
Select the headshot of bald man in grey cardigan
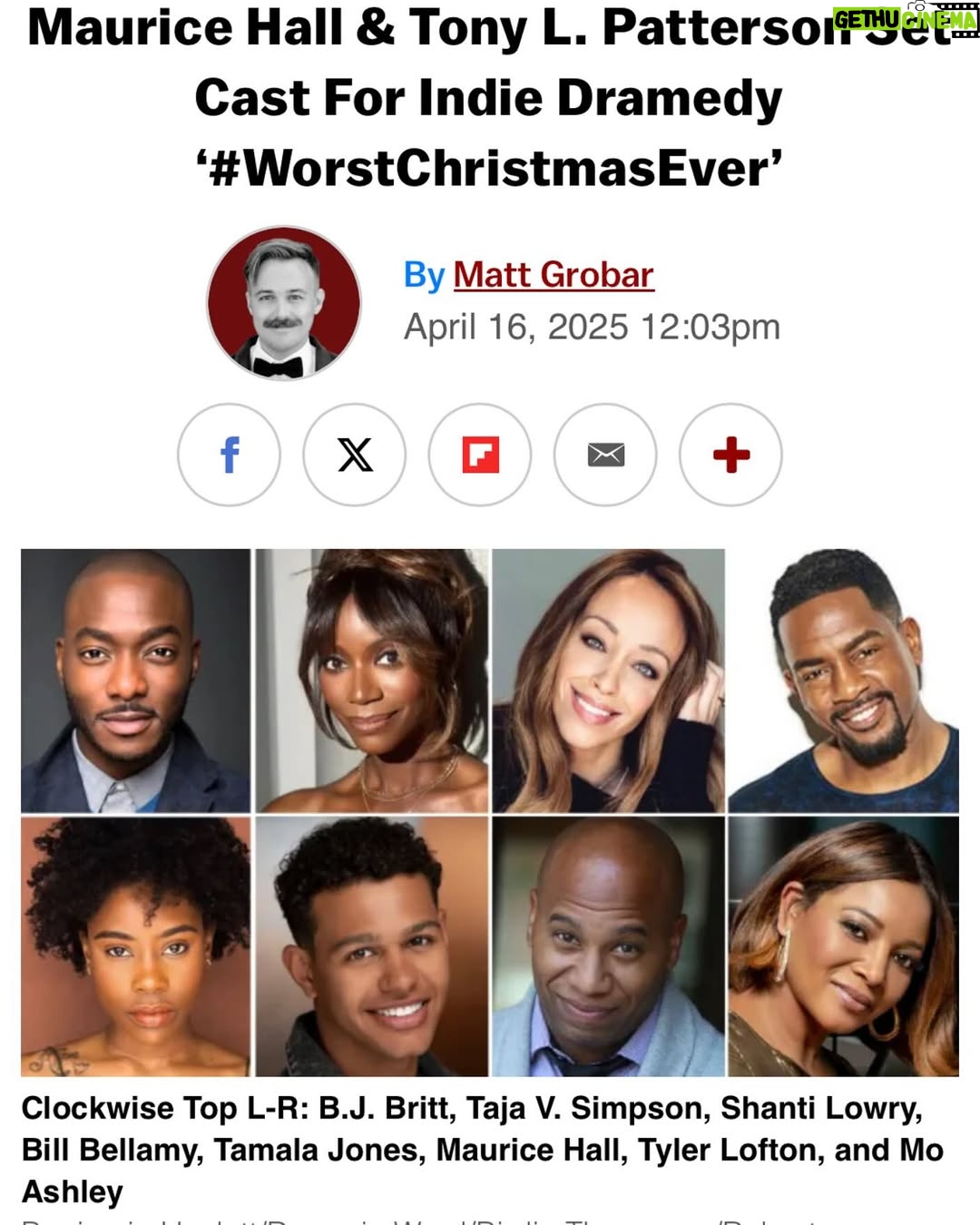coord(609,946)
